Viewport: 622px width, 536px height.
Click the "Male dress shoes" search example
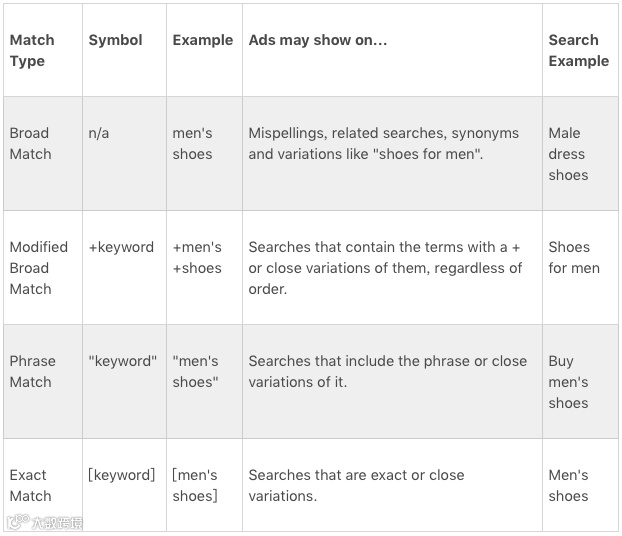click(x=568, y=154)
